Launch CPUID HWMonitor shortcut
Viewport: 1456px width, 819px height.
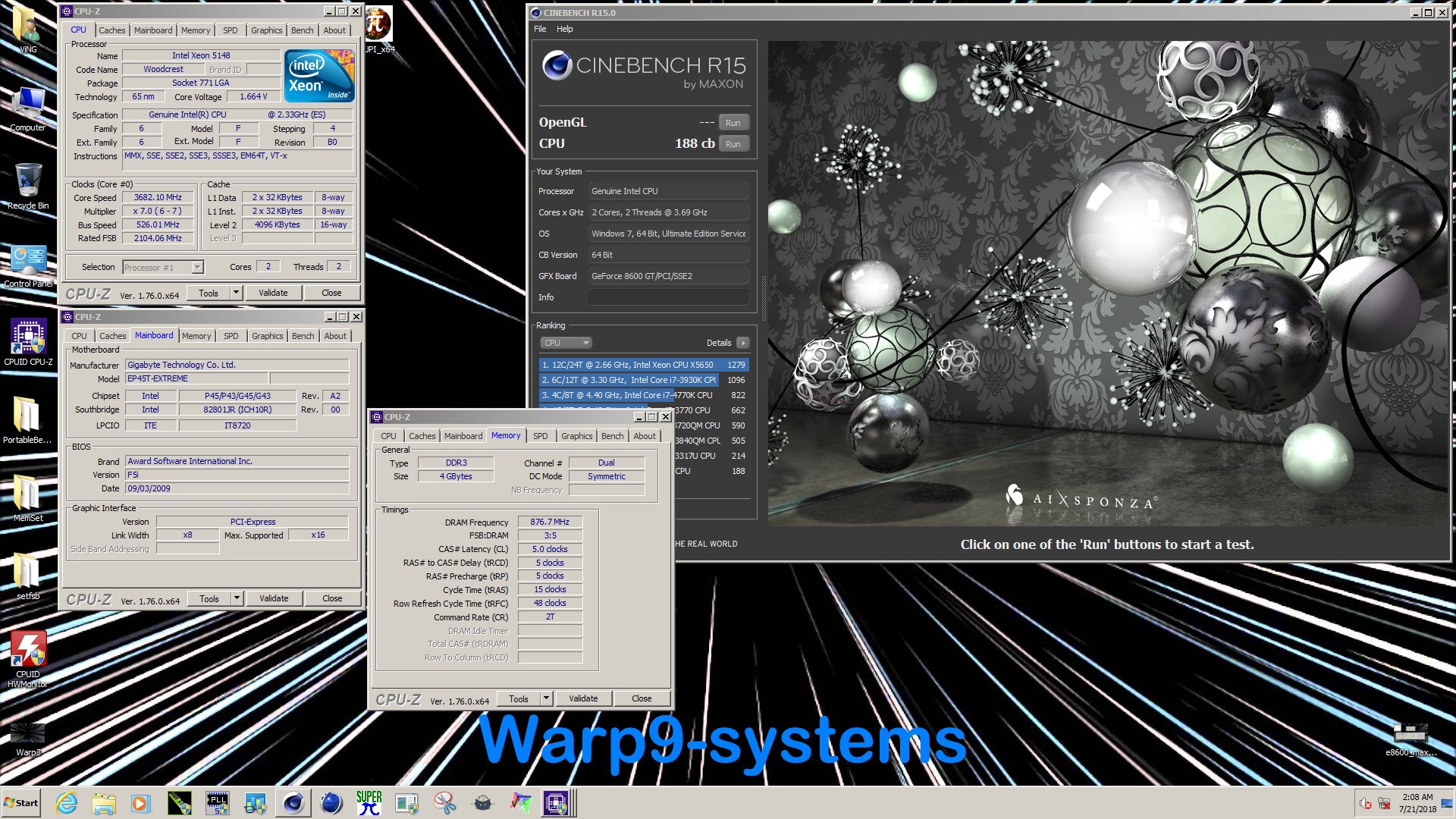(x=27, y=659)
